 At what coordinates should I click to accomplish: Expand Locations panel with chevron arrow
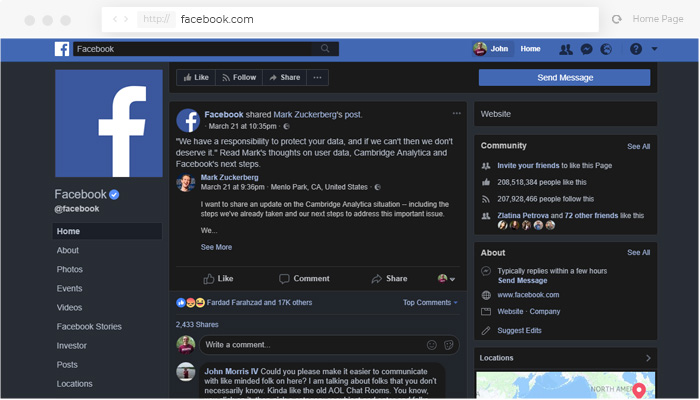tap(648, 358)
